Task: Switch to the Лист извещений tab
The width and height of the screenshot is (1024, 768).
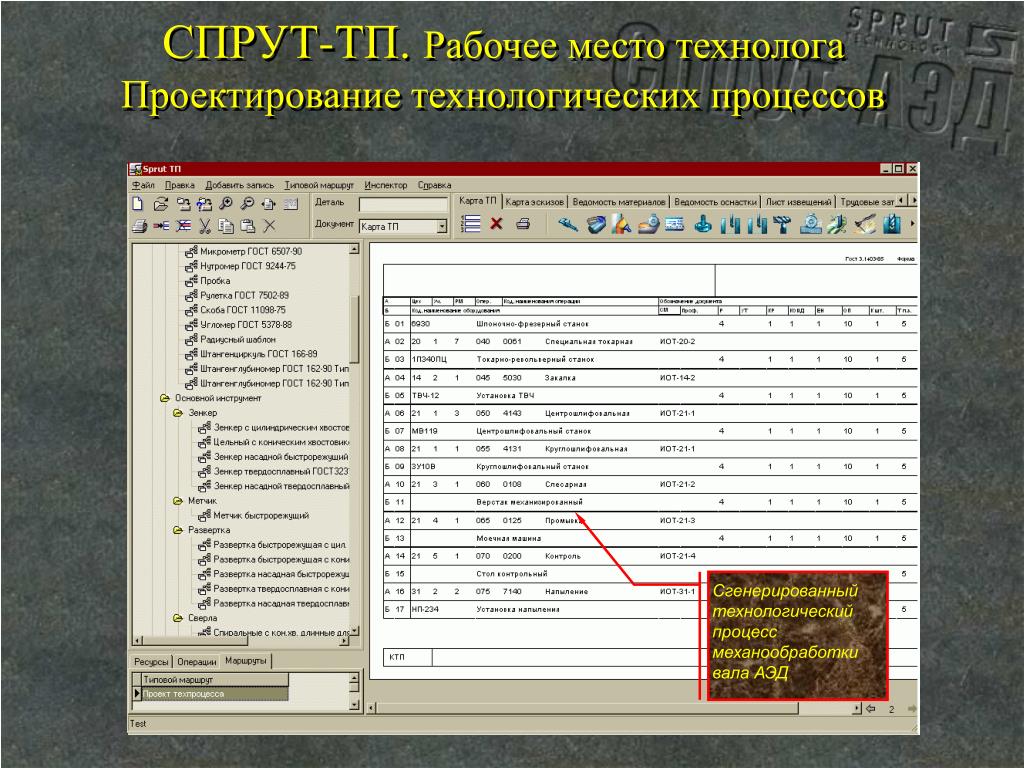Action: [799, 202]
